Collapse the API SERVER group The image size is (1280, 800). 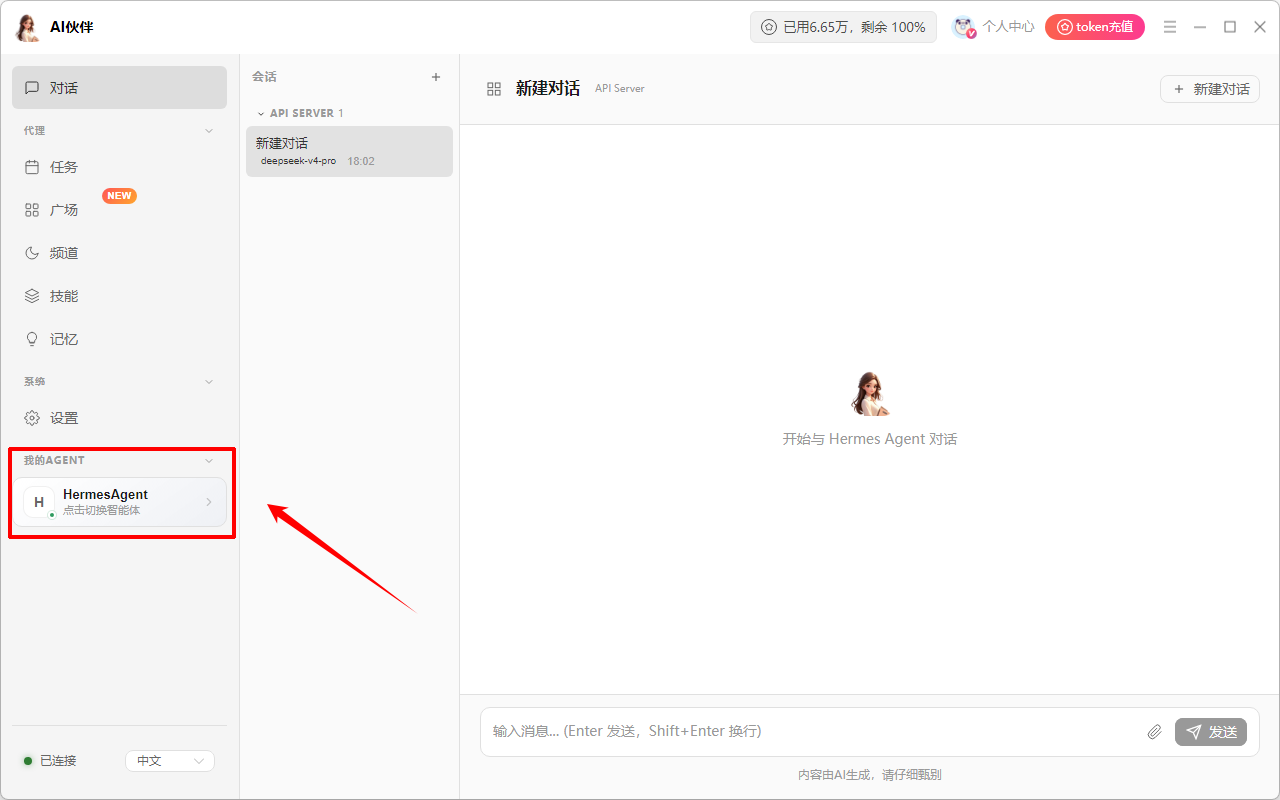click(300, 113)
